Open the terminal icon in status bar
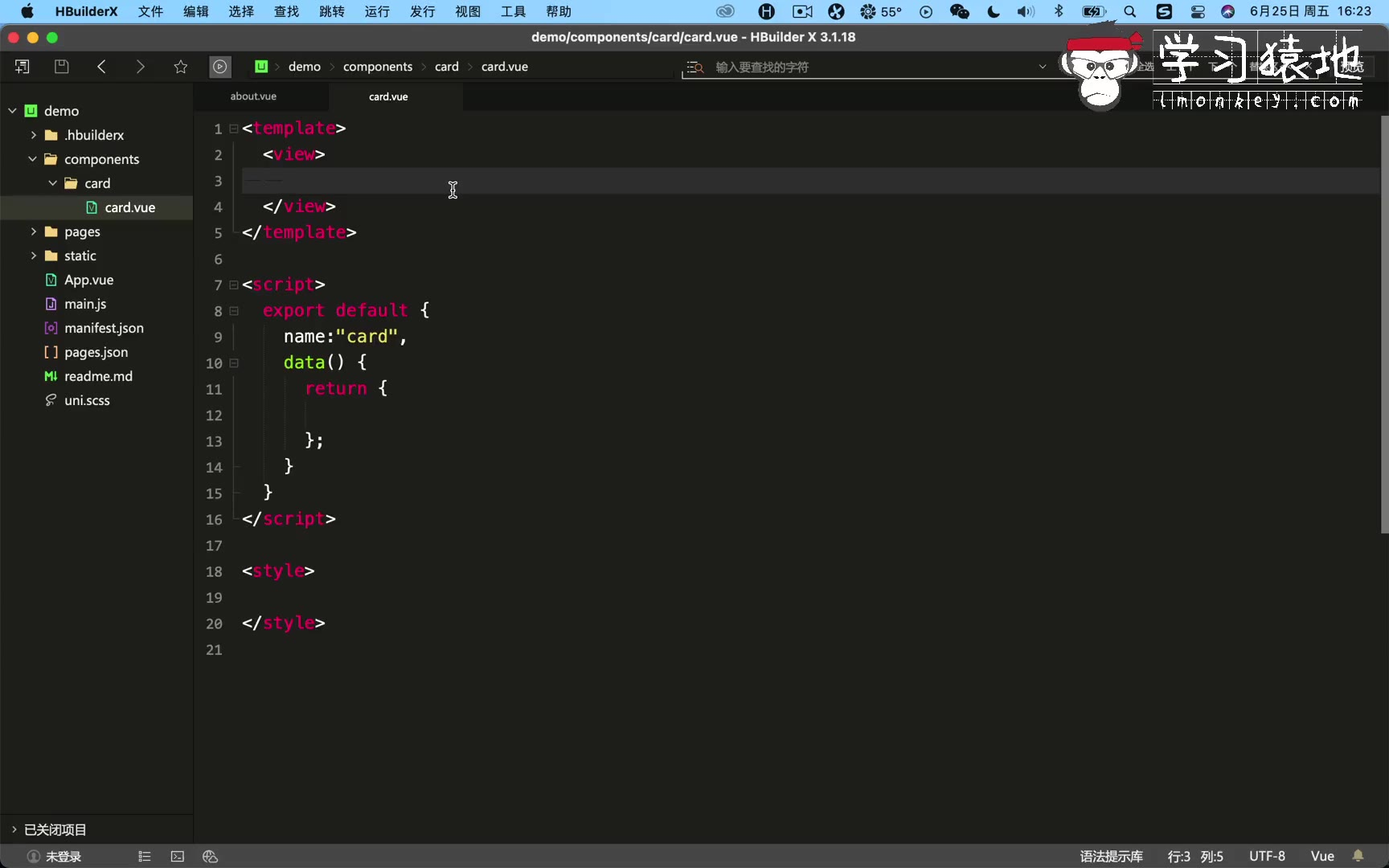 (178, 857)
